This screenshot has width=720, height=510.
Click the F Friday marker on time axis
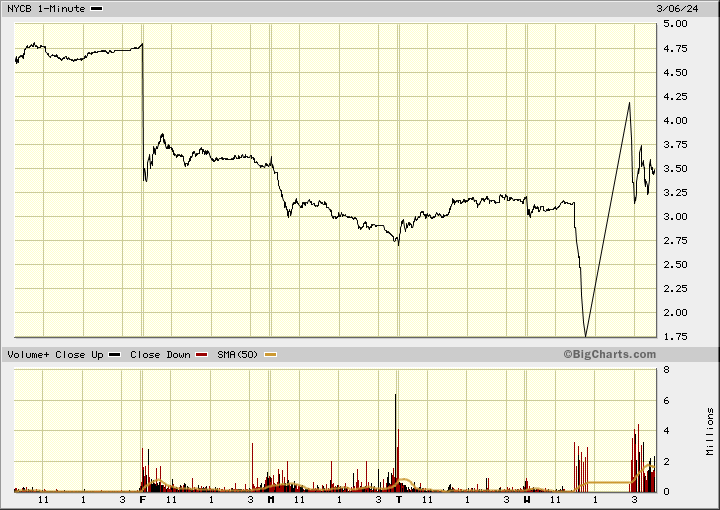[142, 499]
